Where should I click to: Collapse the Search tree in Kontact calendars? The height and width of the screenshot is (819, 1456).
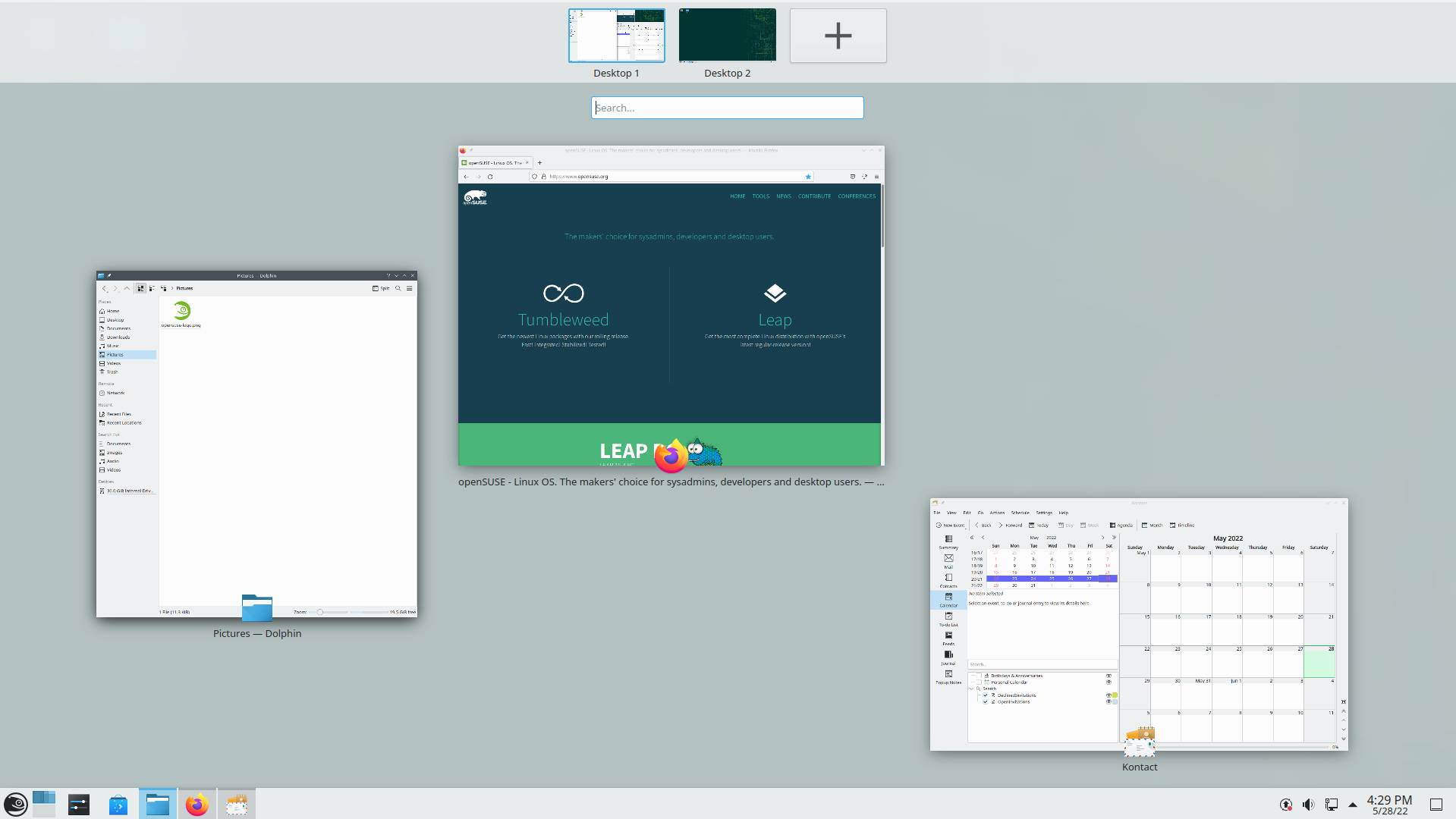[x=972, y=689]
